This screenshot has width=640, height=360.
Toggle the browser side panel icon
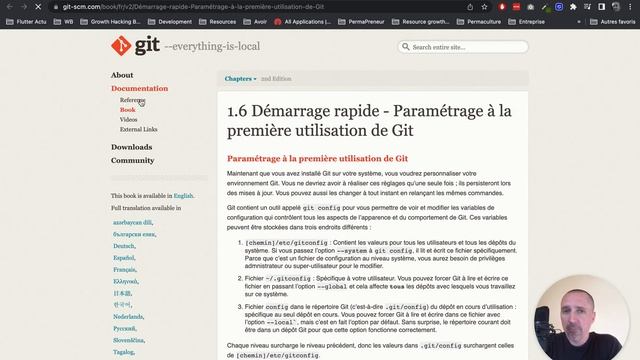point(602,7)
